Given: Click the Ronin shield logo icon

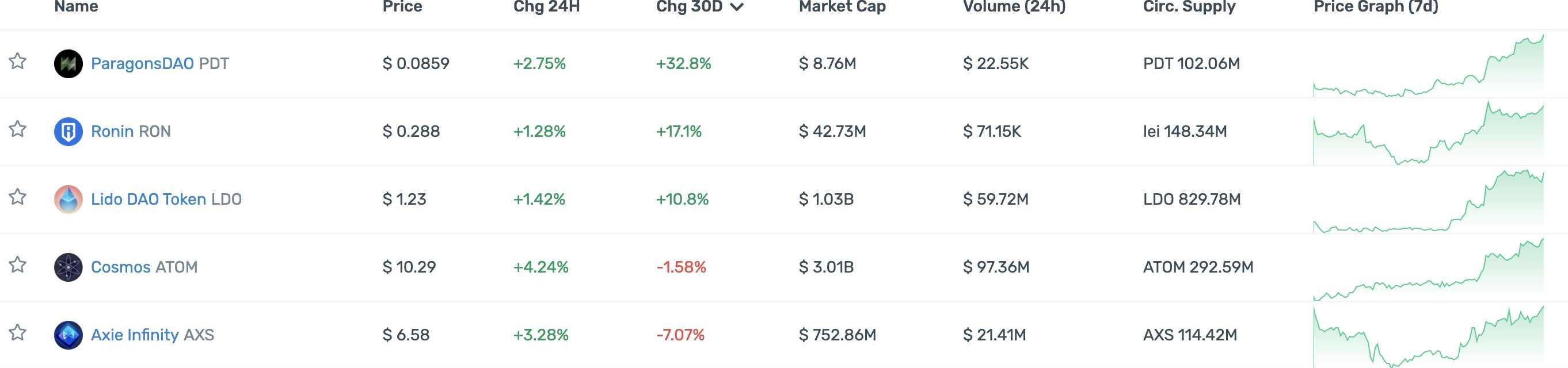Looking at the screenshot, I should (x=68, y=131).
